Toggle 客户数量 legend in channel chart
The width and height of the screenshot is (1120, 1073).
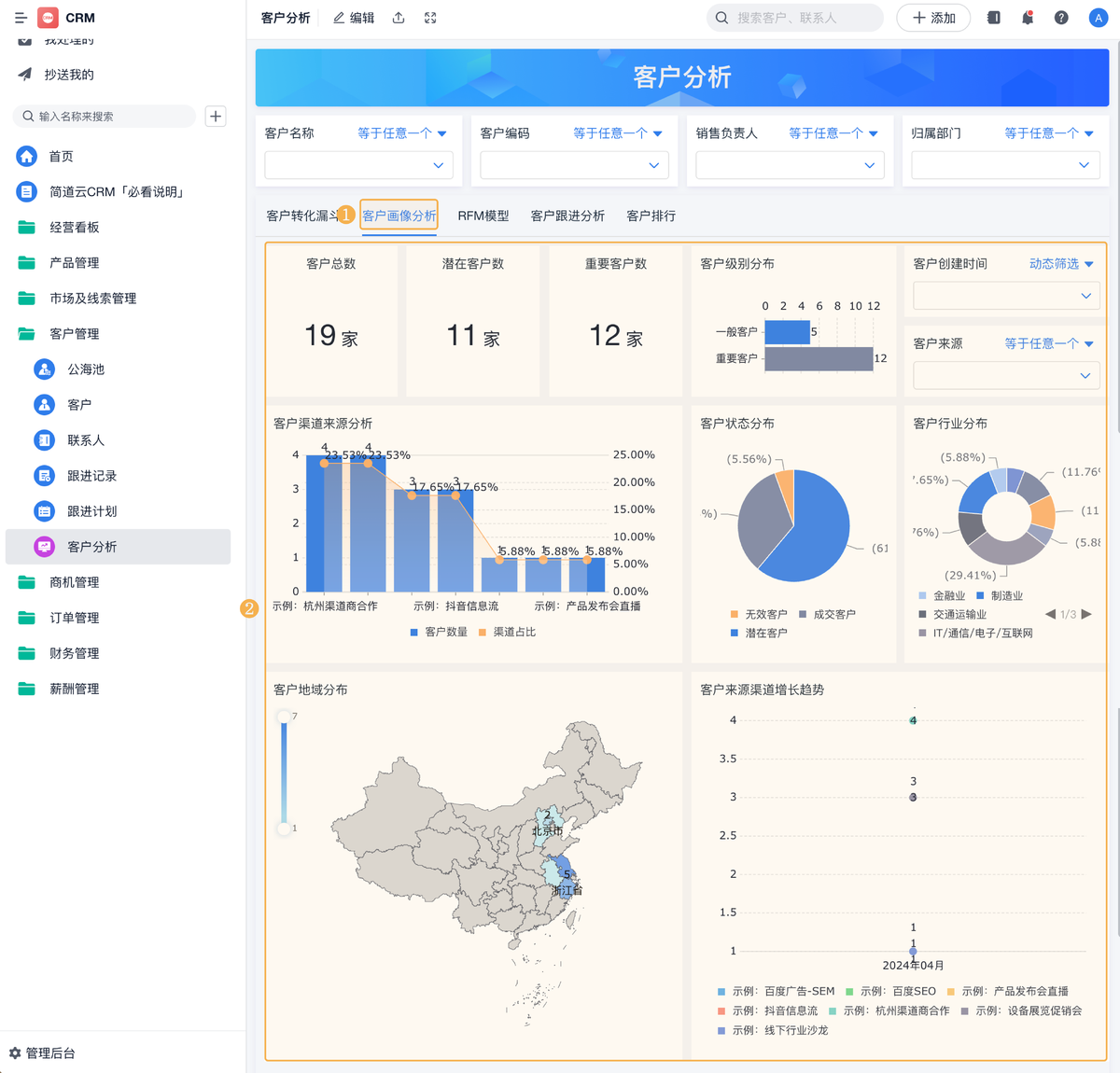tap(439, 633)
